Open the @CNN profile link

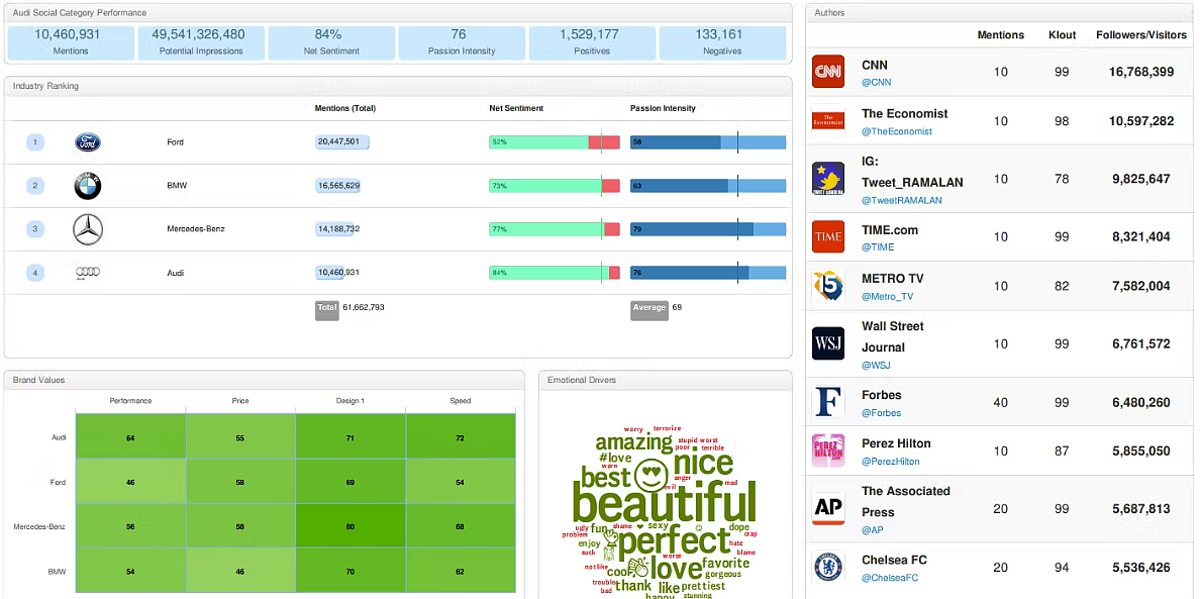point(876,82)
